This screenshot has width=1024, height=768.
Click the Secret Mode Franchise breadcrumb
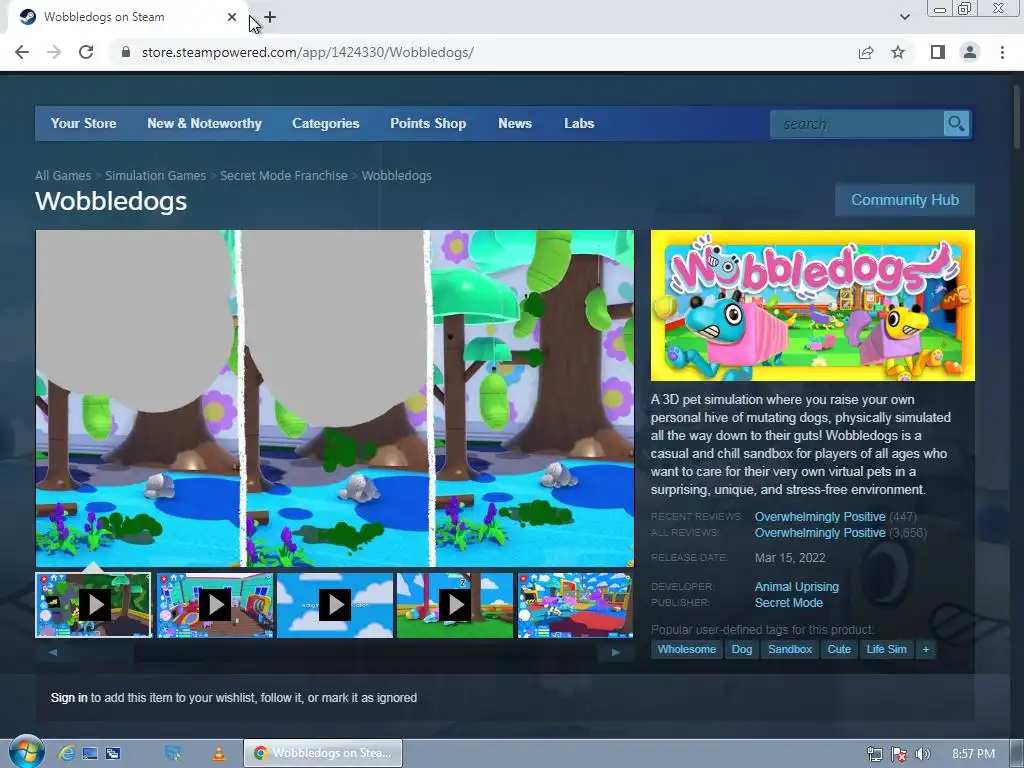(283, 176)
